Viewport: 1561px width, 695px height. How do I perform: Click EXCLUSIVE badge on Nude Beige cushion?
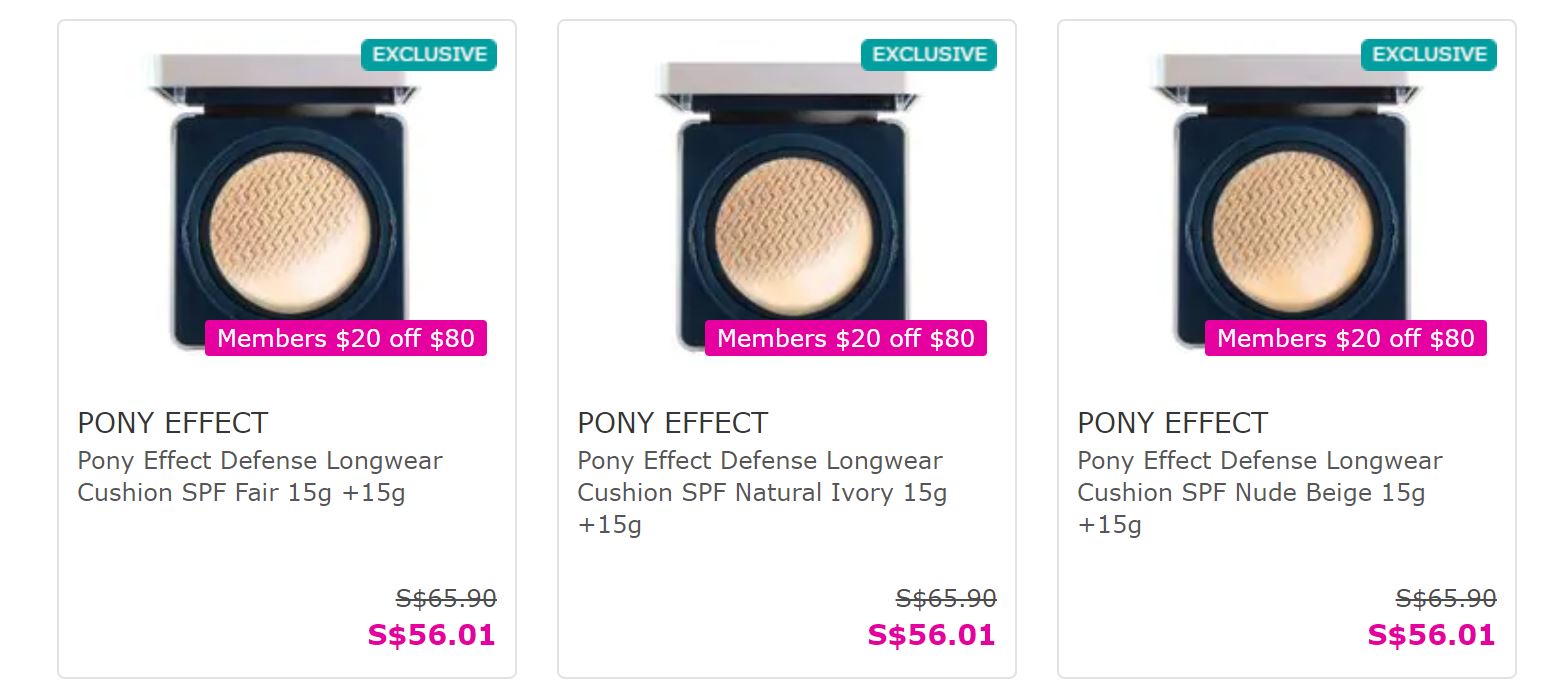[1429, 55]
